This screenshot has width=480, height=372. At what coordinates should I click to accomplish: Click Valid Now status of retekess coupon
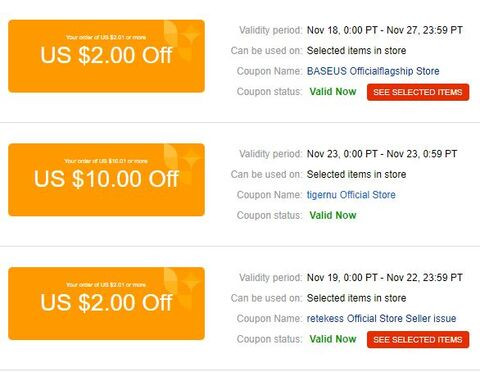(x=333, y=339)
